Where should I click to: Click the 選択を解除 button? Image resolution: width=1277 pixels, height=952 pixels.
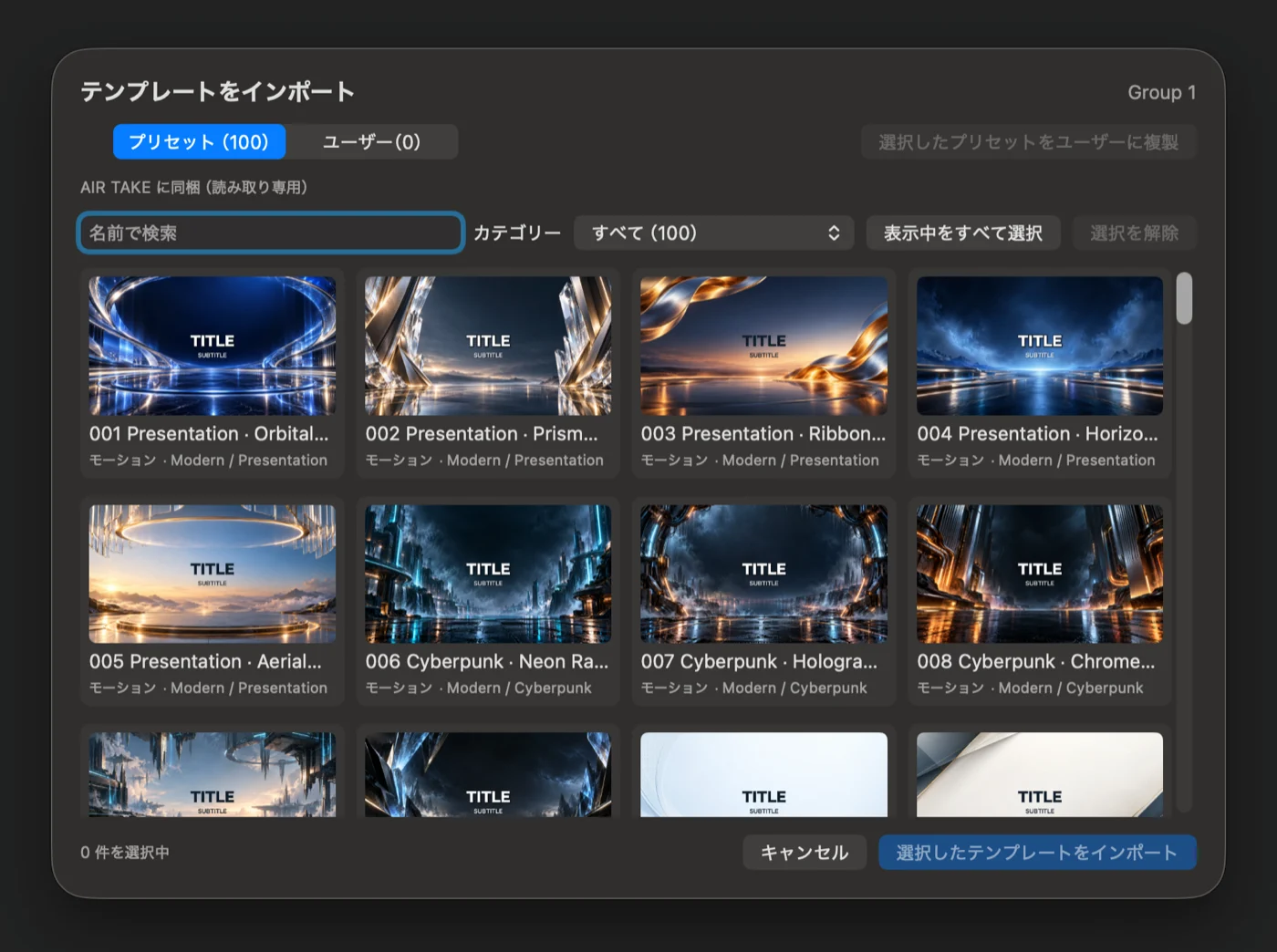coord(1134,233)
